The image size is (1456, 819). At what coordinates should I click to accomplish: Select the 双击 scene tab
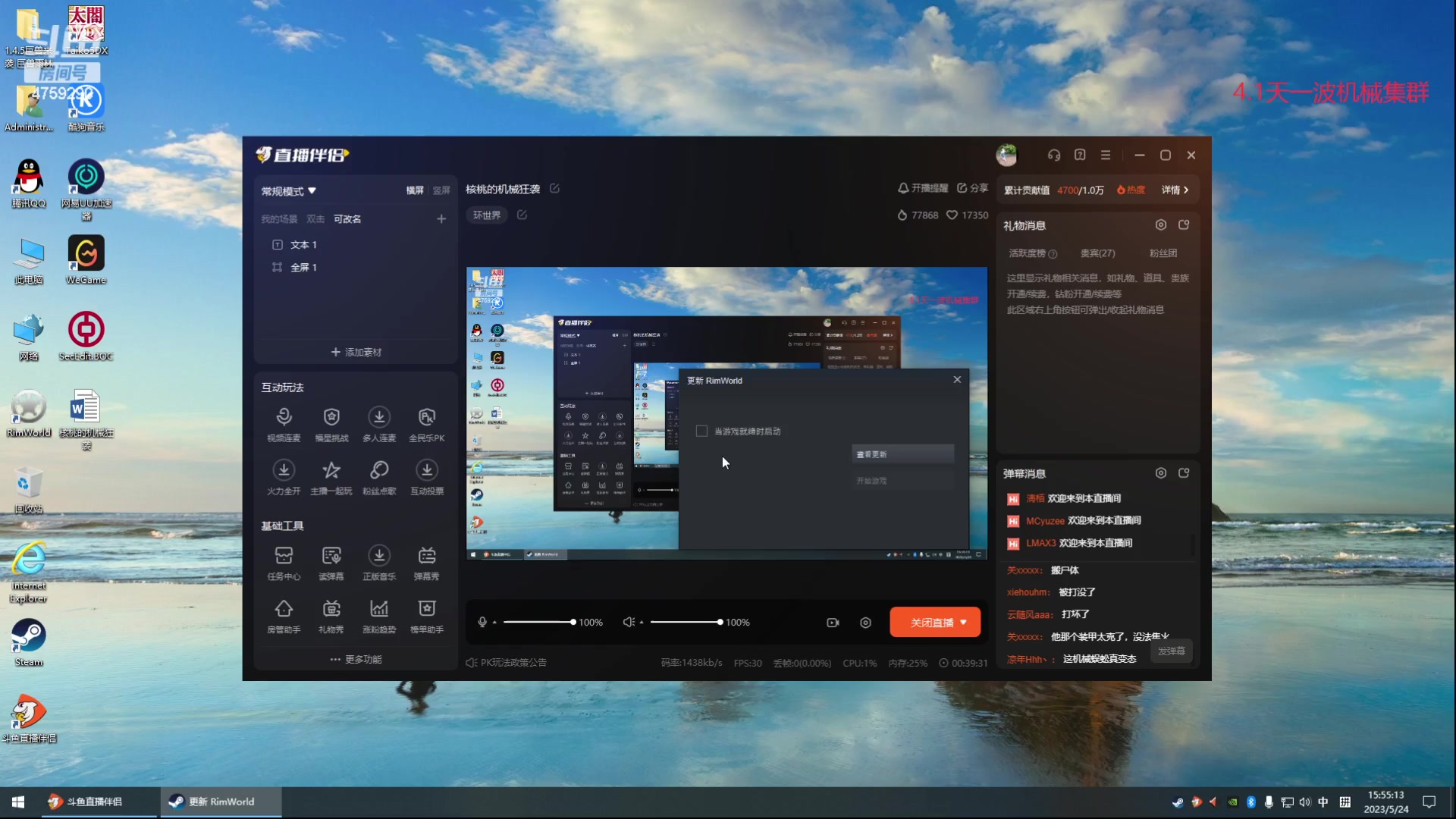pos(315,218)
